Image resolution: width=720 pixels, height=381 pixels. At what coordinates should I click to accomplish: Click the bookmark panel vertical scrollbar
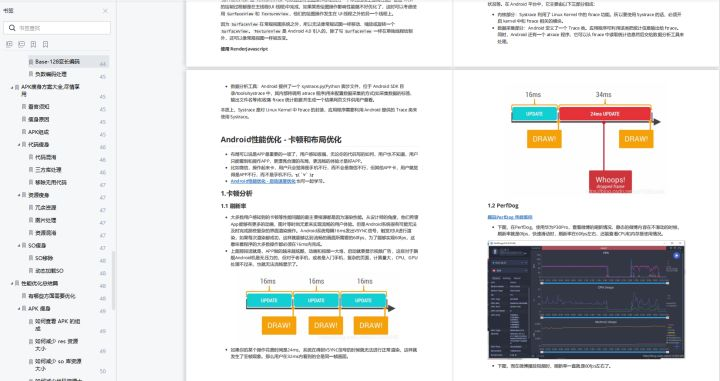113,280
